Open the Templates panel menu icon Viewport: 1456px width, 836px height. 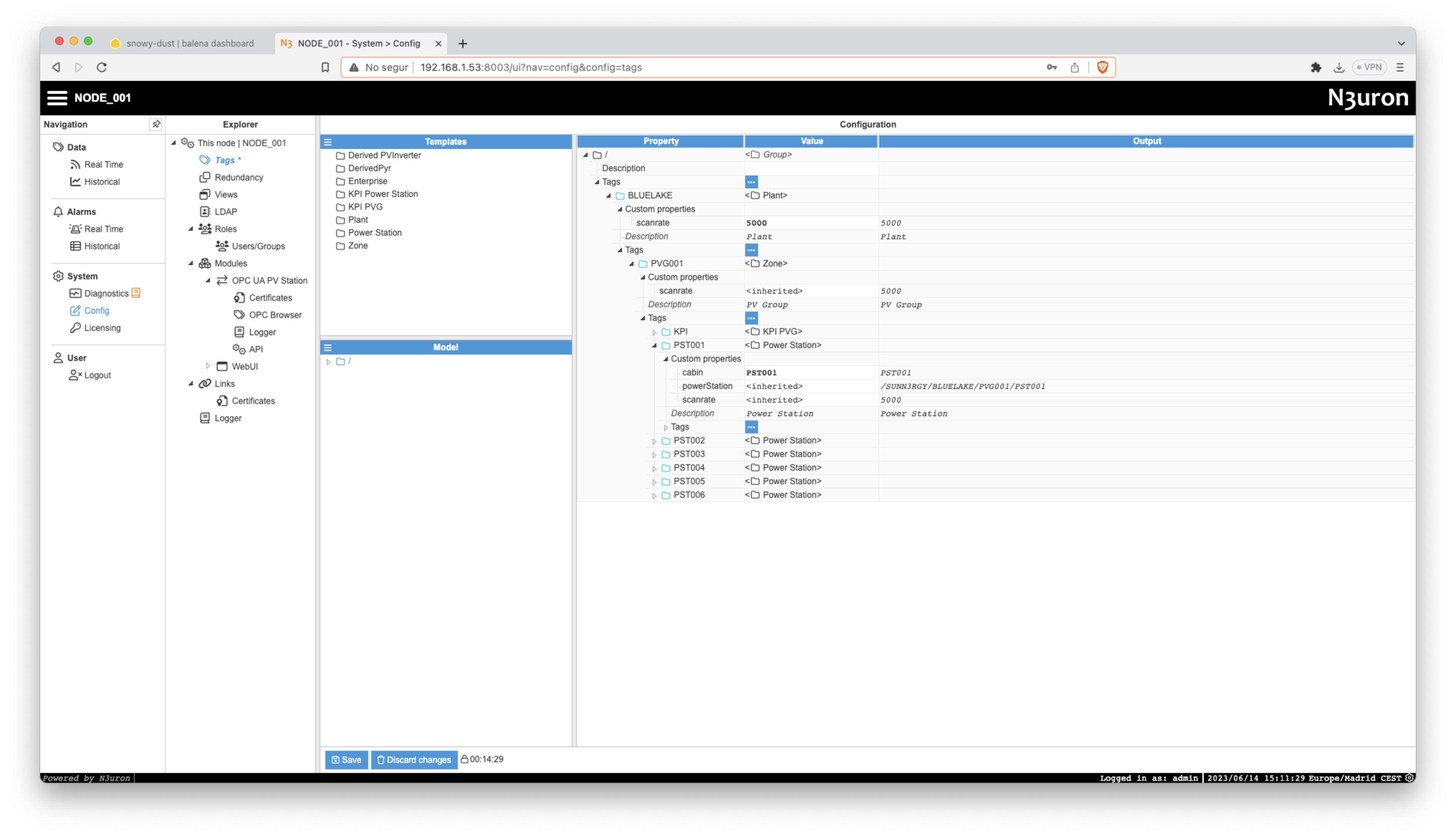(328, 142)
